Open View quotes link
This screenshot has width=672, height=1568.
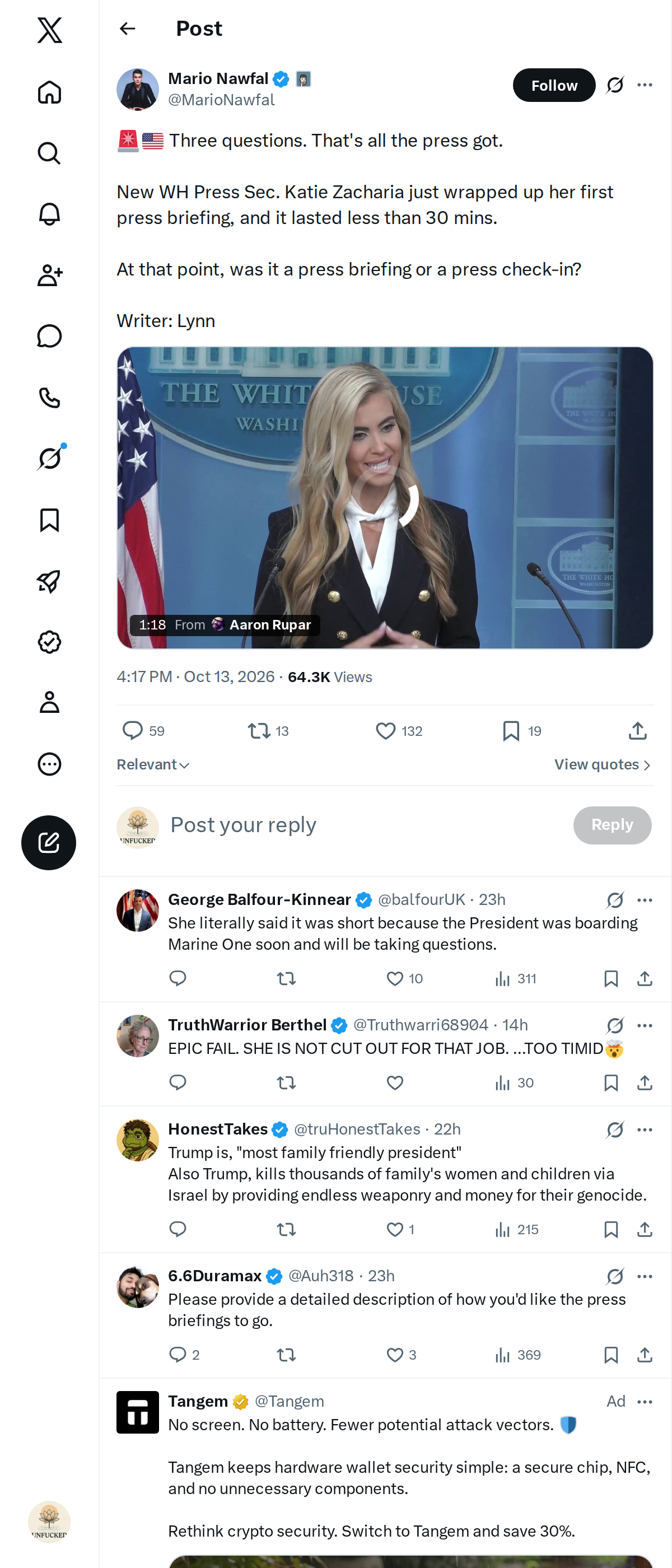pos(603,764)
